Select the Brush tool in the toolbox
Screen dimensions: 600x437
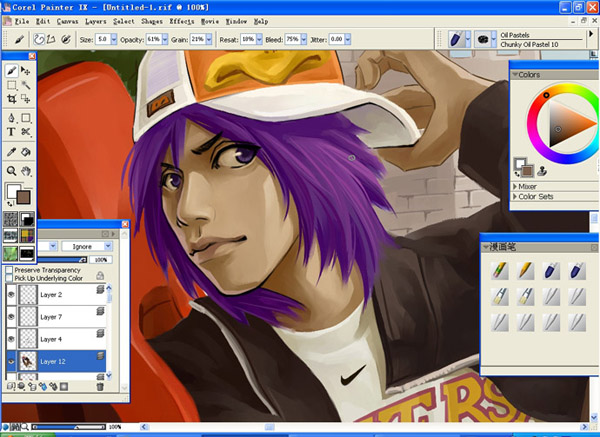tap(11, 71)
